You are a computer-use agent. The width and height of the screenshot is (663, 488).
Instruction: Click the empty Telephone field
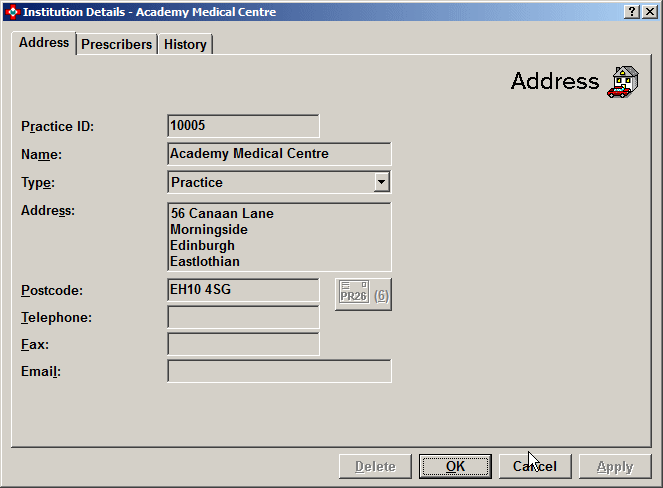(243, 317)
